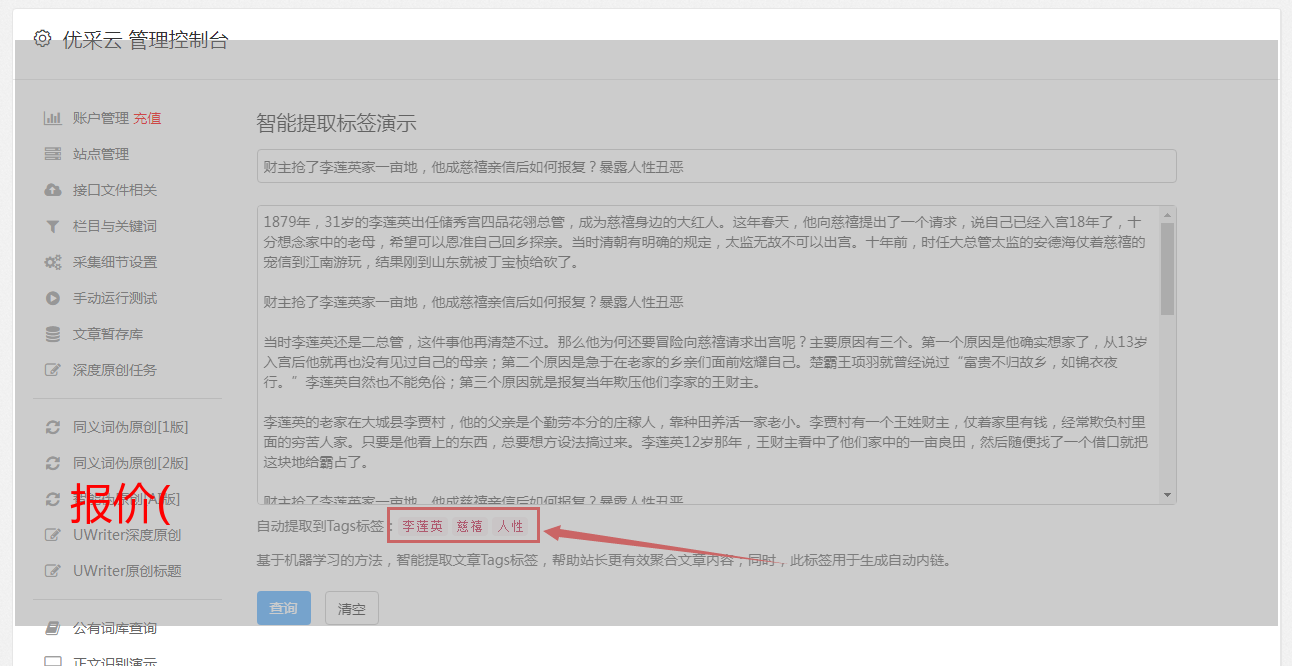Click the text area scroll down arrow
The width and height of the screenshot is (1292, 666).
coord(1167,496)
